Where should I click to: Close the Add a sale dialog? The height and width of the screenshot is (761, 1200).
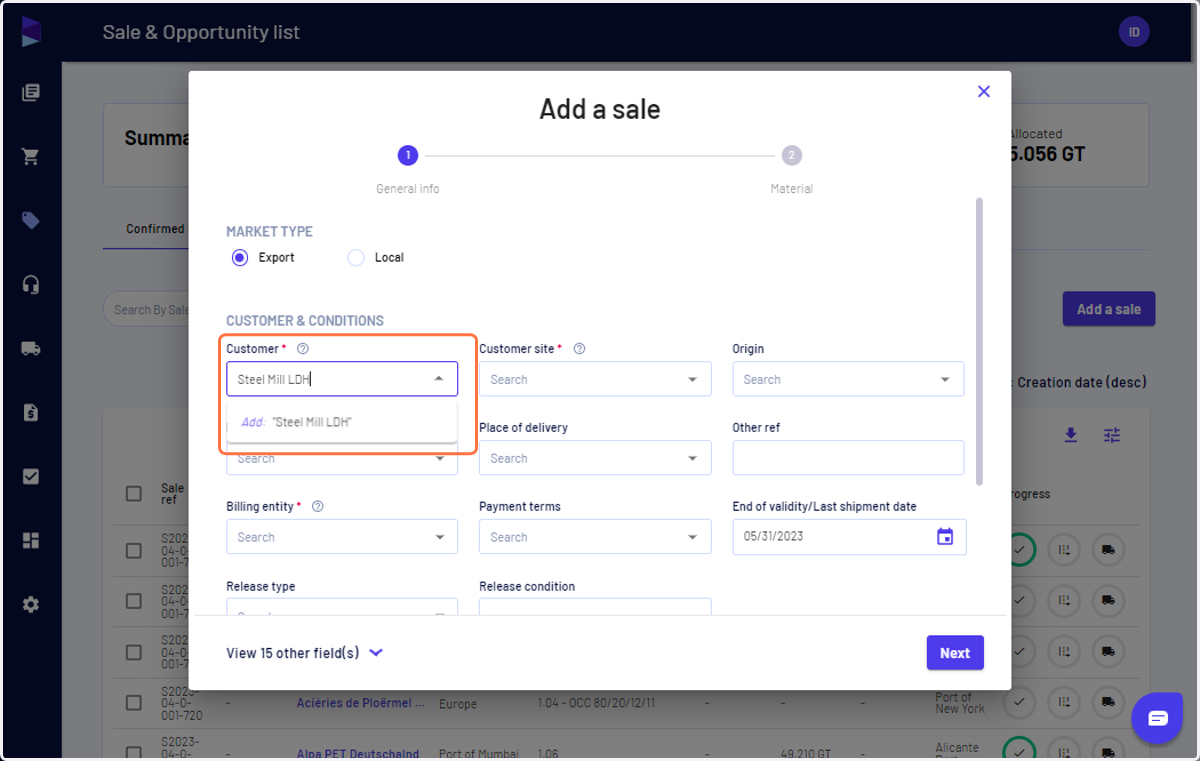[984, 91]
